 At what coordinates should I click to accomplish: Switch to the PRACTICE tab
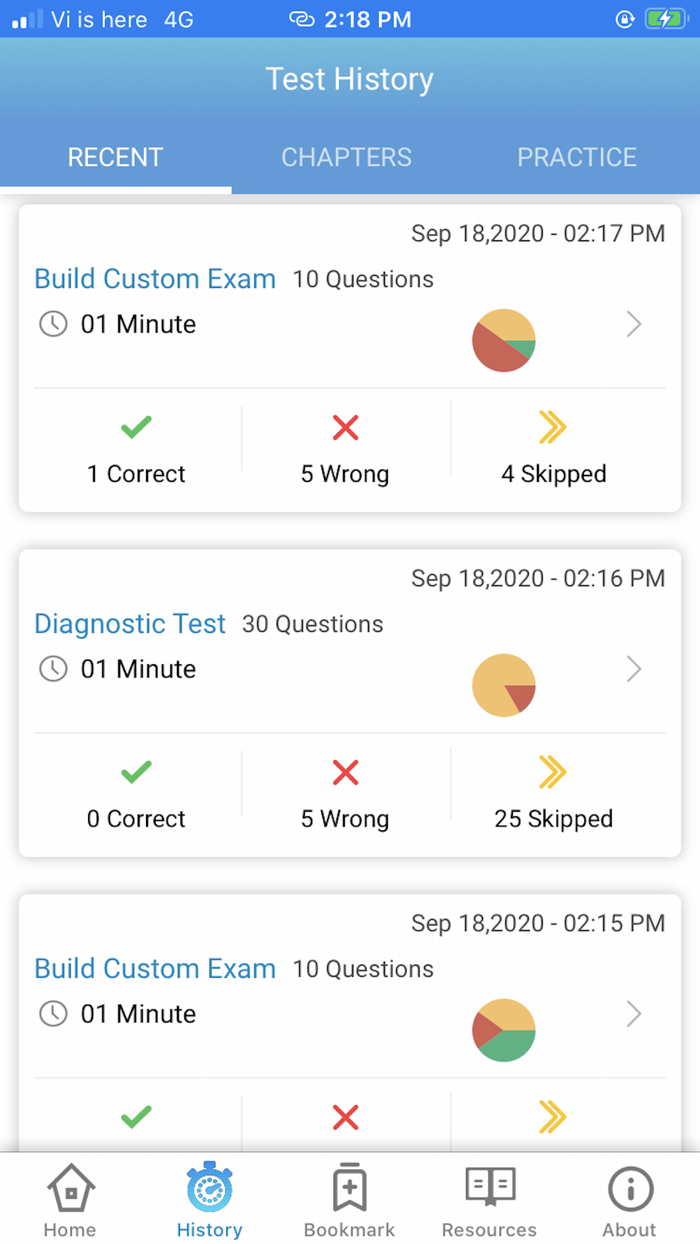point(577,157)
